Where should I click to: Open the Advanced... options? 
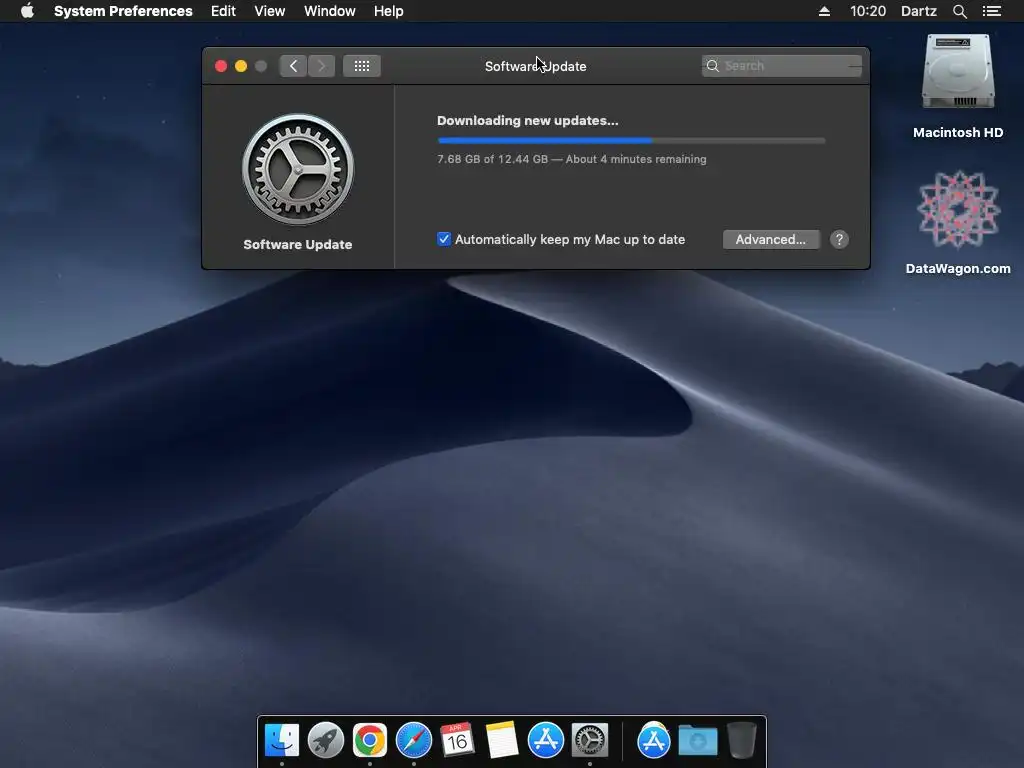771,240
